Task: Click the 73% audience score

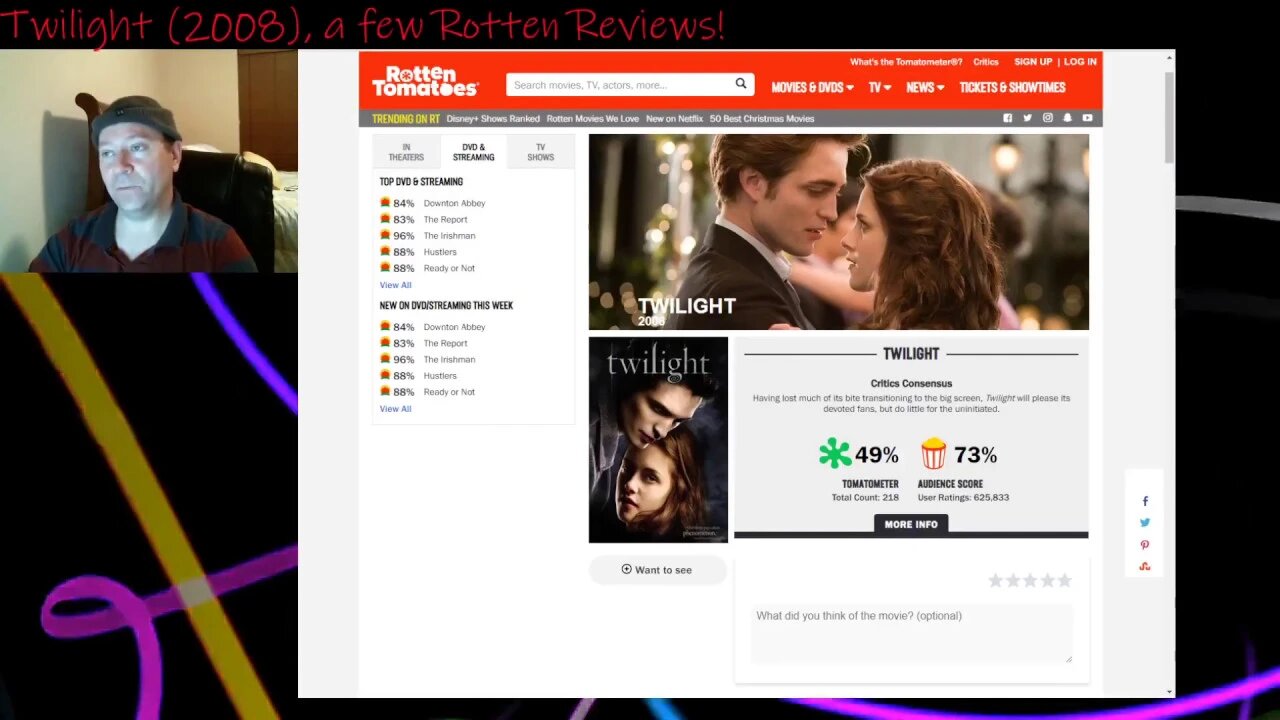Action: click(x=975, y=455)
